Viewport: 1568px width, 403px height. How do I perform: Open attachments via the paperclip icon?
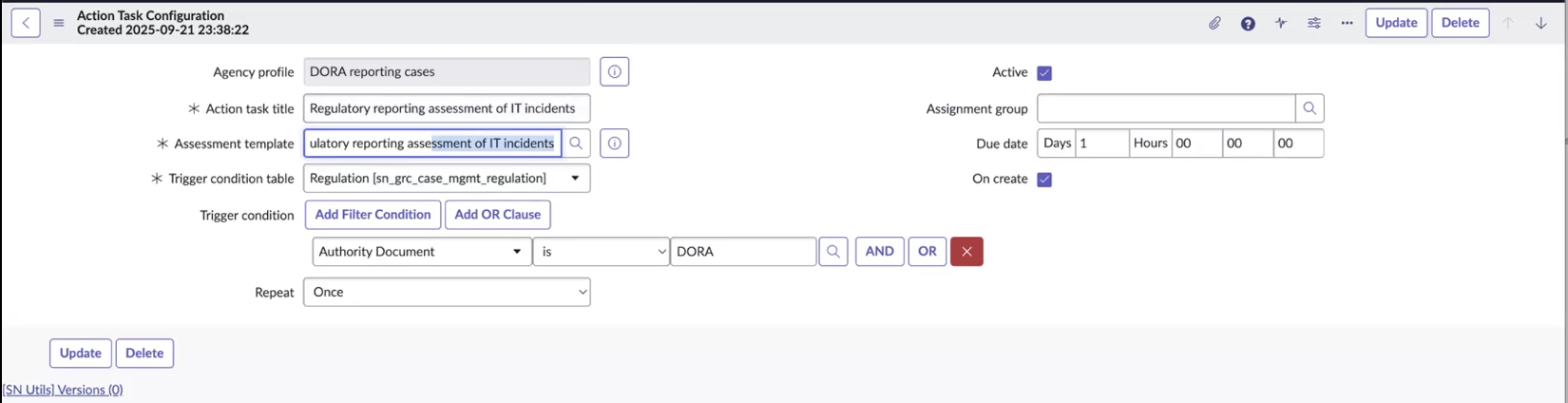(1214, 23)
